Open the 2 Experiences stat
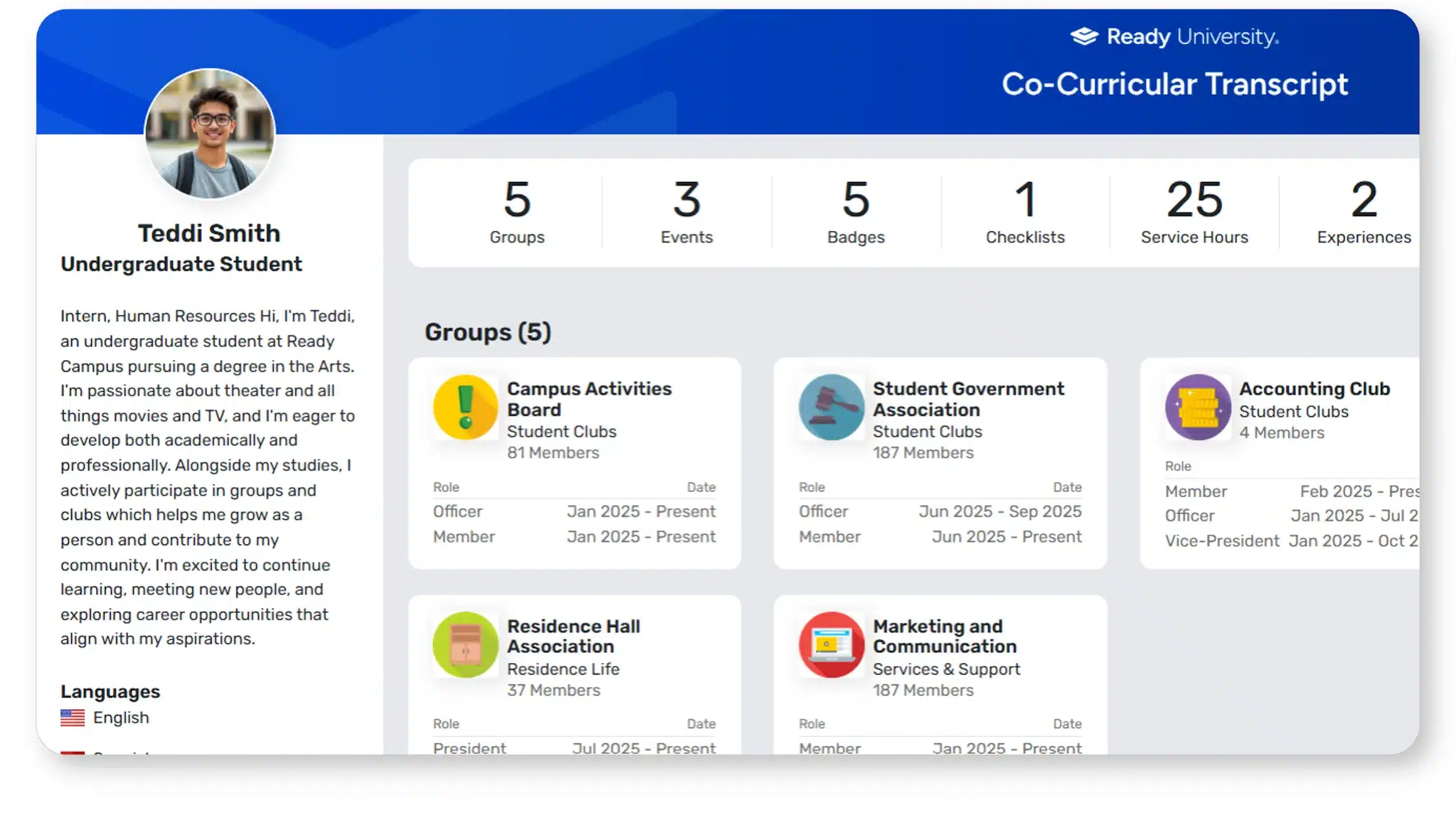 [1364, 212]
